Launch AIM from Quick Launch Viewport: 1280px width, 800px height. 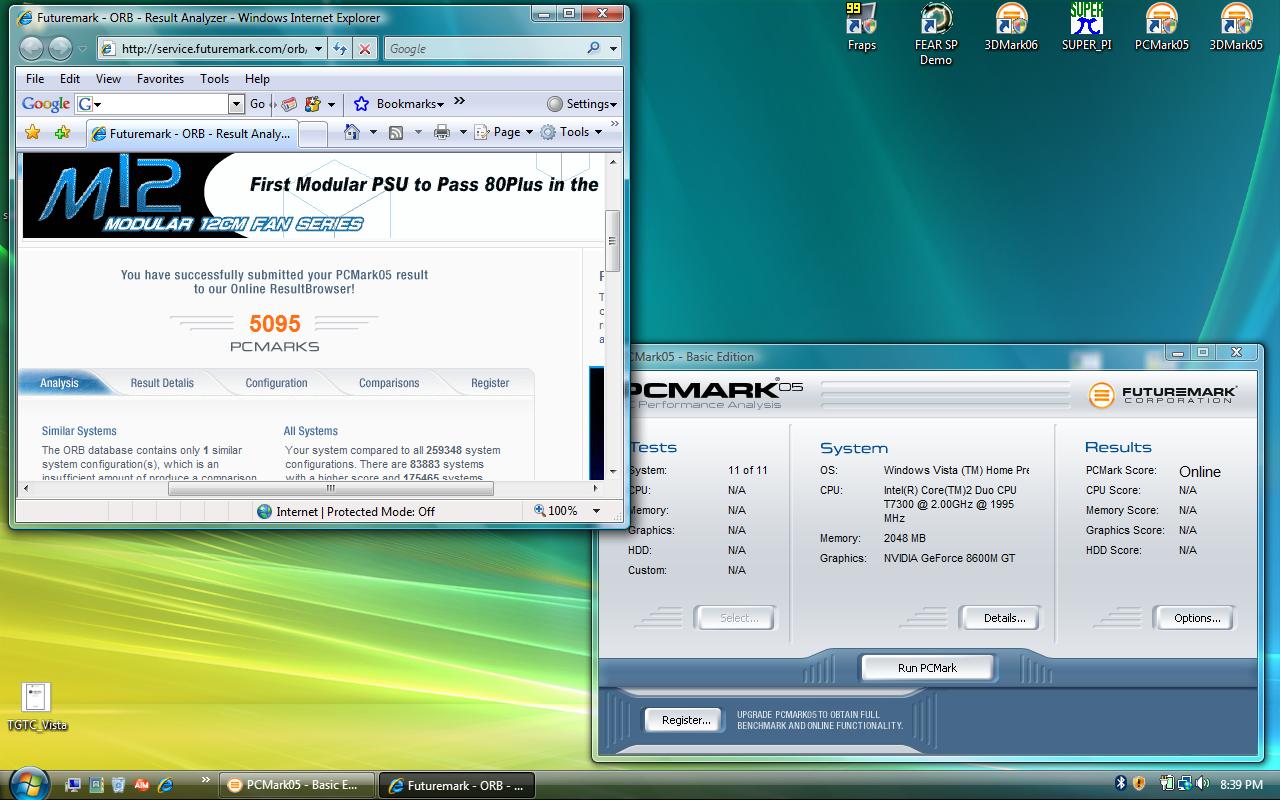click(x=142, y=785)
